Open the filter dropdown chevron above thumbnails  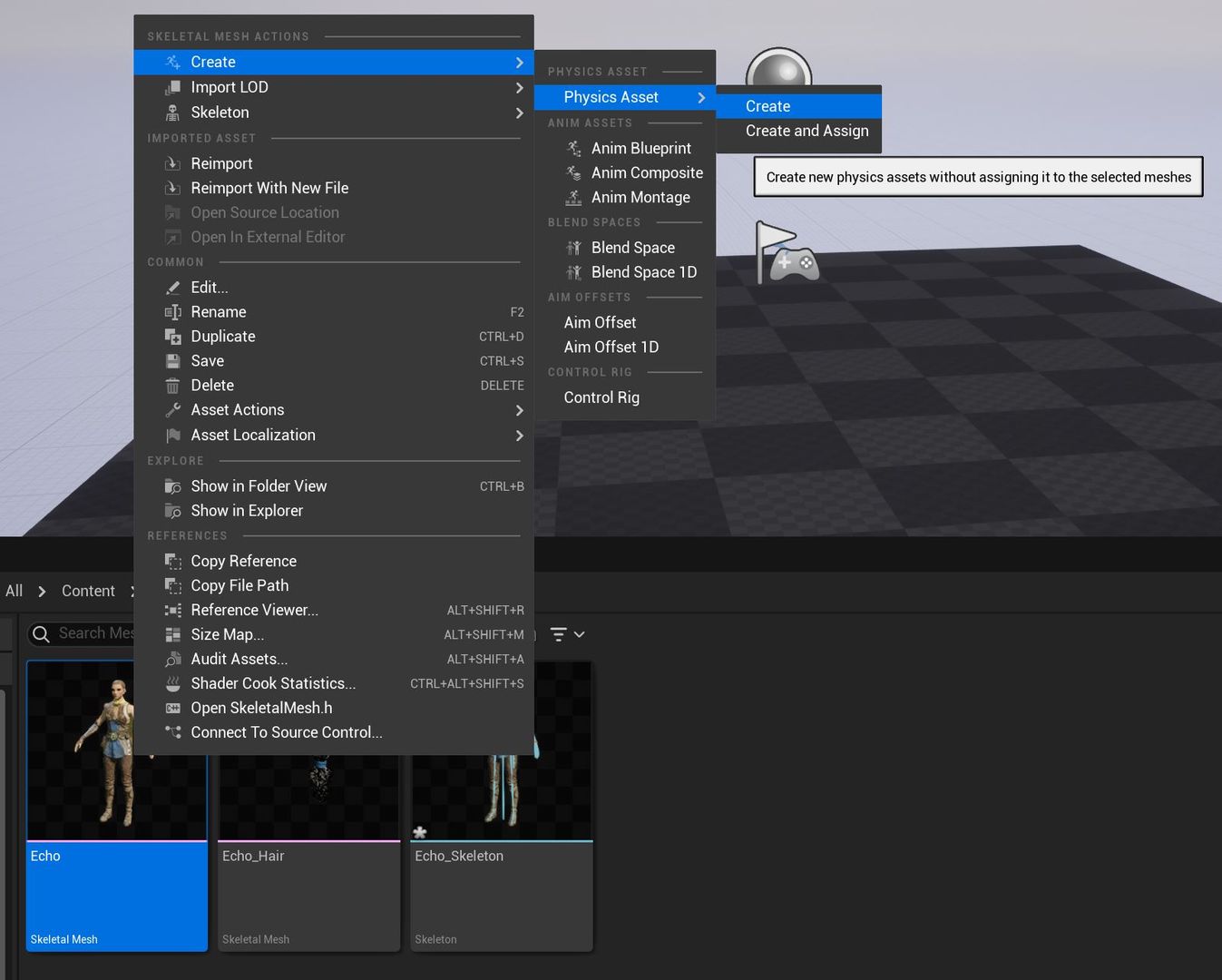point(578,633)
